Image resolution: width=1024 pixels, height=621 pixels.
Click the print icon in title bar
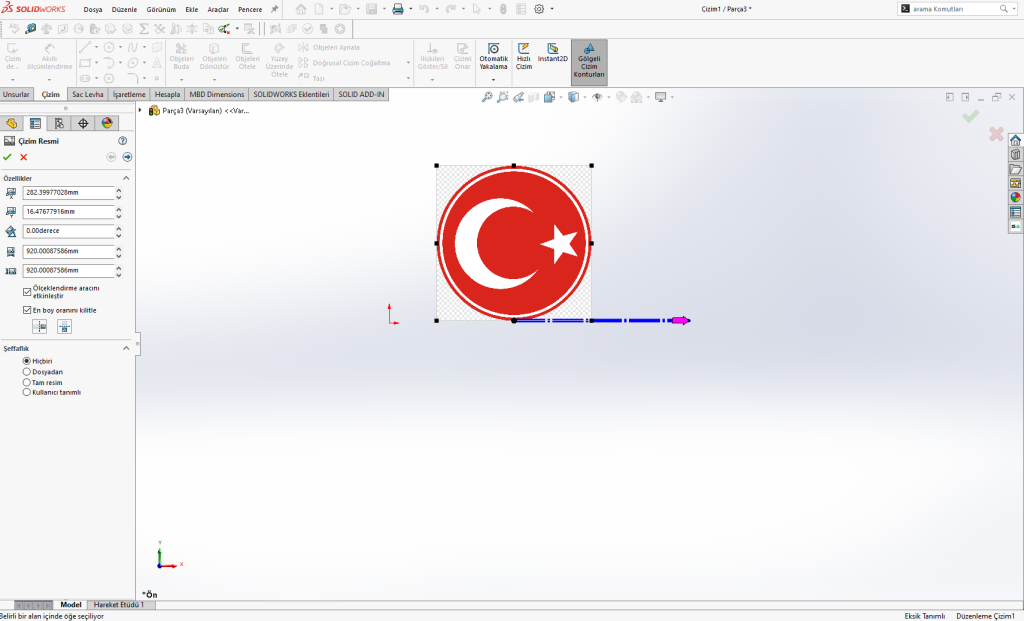(x=397, y=9)
